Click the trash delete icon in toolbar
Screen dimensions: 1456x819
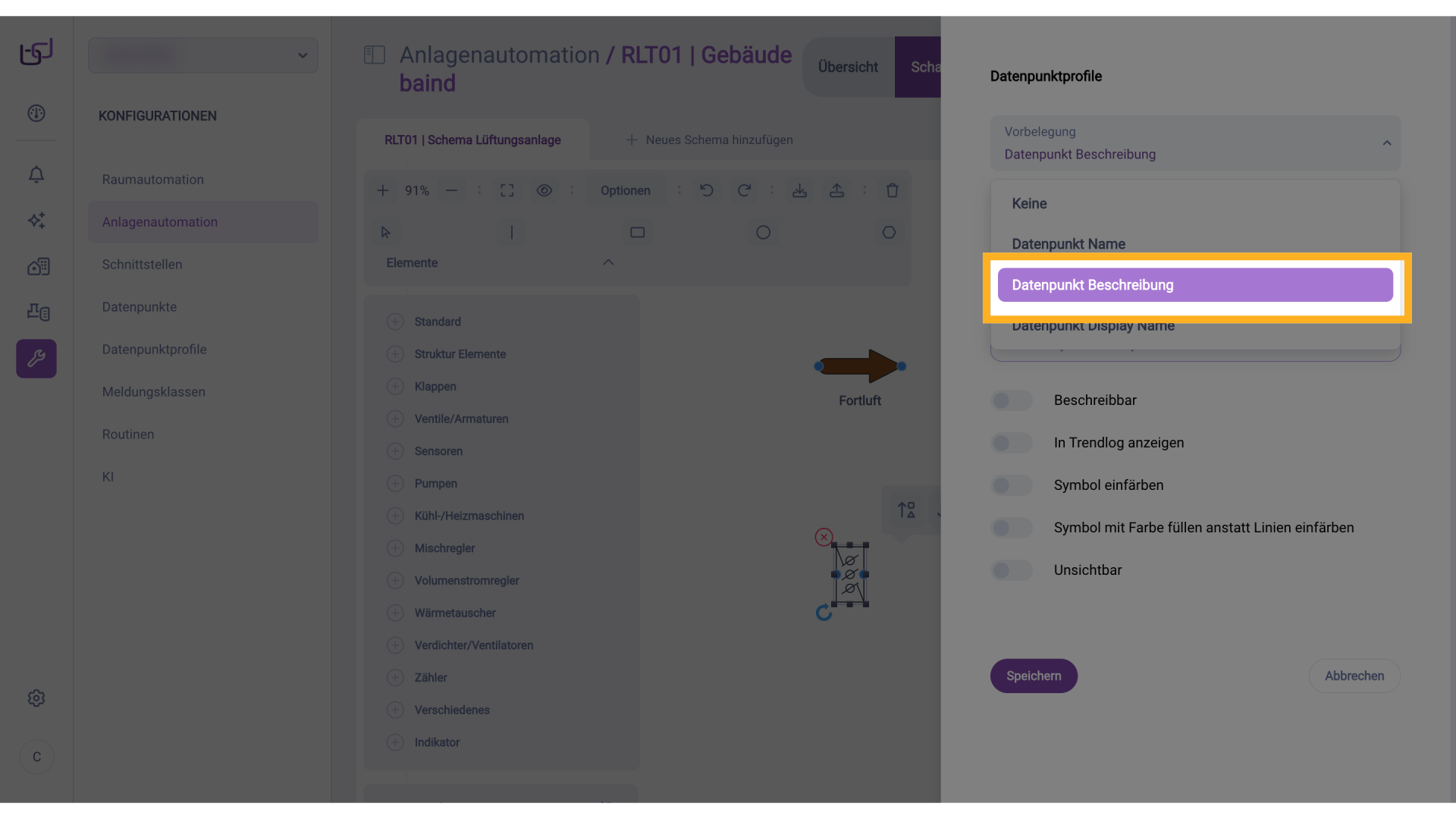[x=892, y=190]
